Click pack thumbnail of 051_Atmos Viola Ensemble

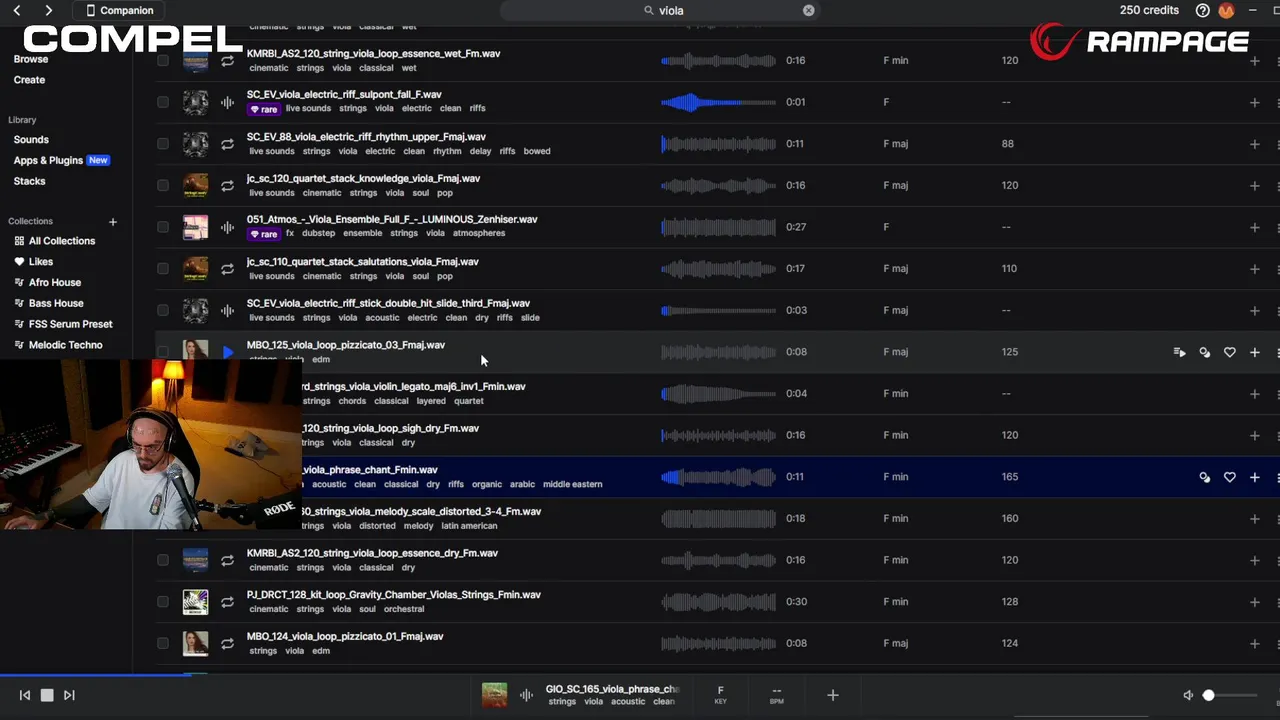pyautogui.click(x=195, y=227)
